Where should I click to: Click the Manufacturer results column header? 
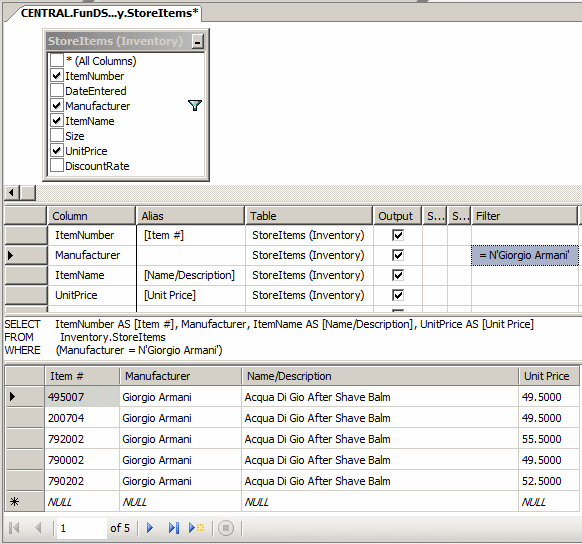[x=180, y=376]
